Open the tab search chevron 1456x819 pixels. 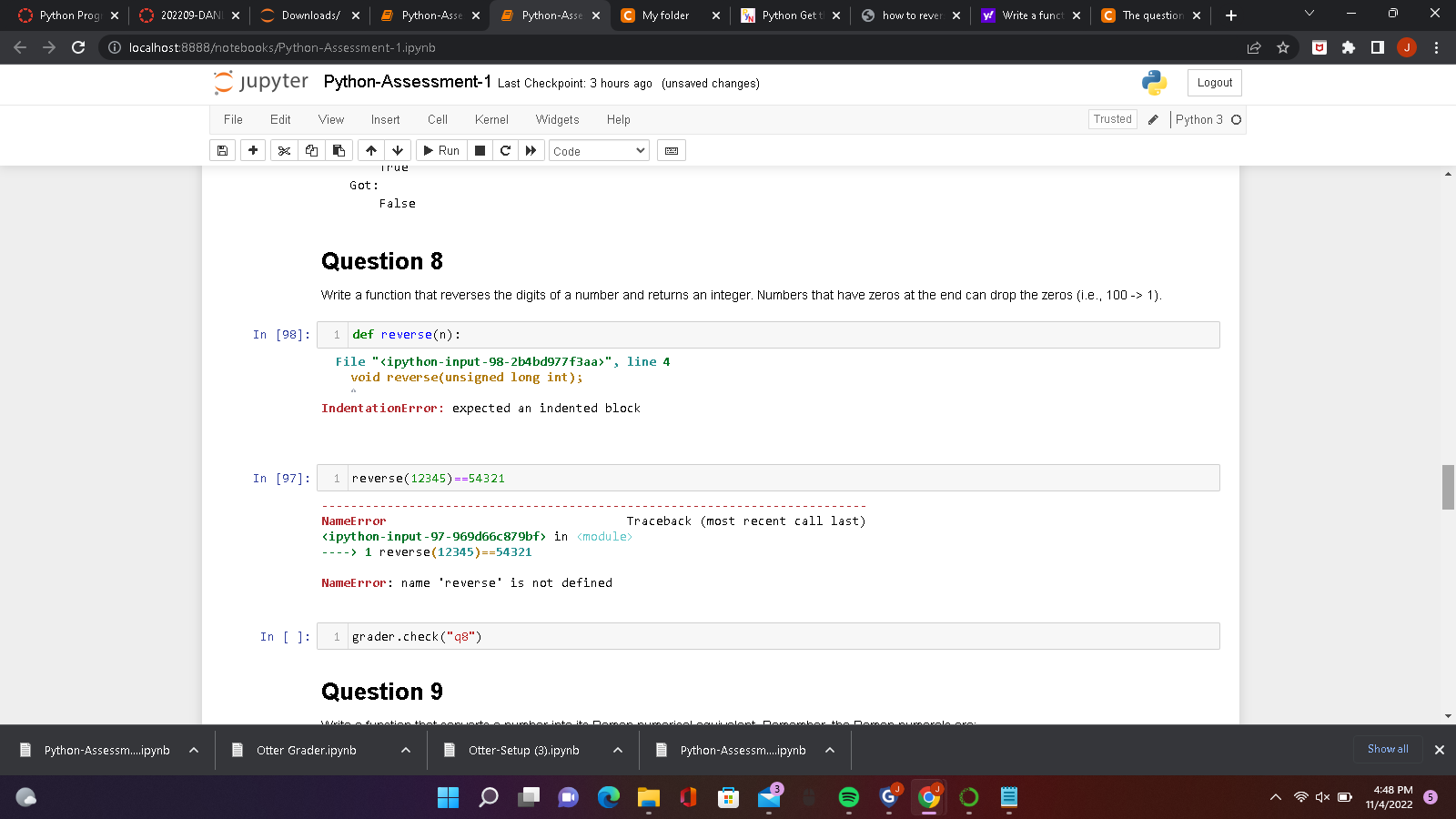tap(1309, 14)
